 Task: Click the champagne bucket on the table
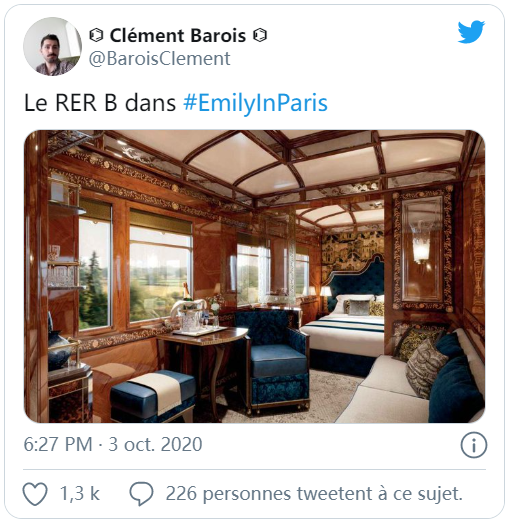pyautogui.click(x=189, y=315)
